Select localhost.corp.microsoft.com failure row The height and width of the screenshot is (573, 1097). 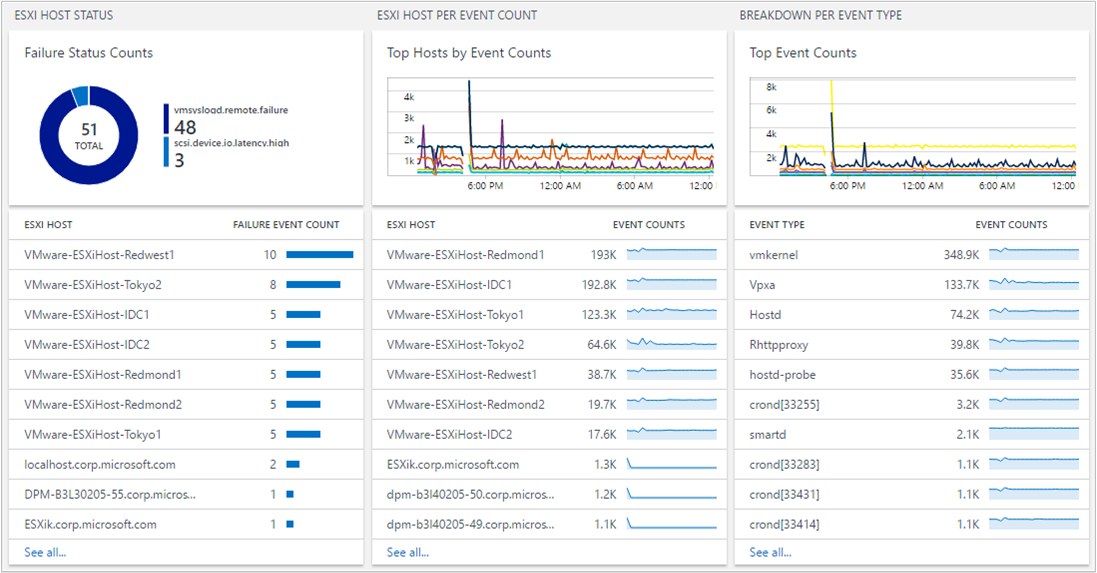tap(186, 465)
